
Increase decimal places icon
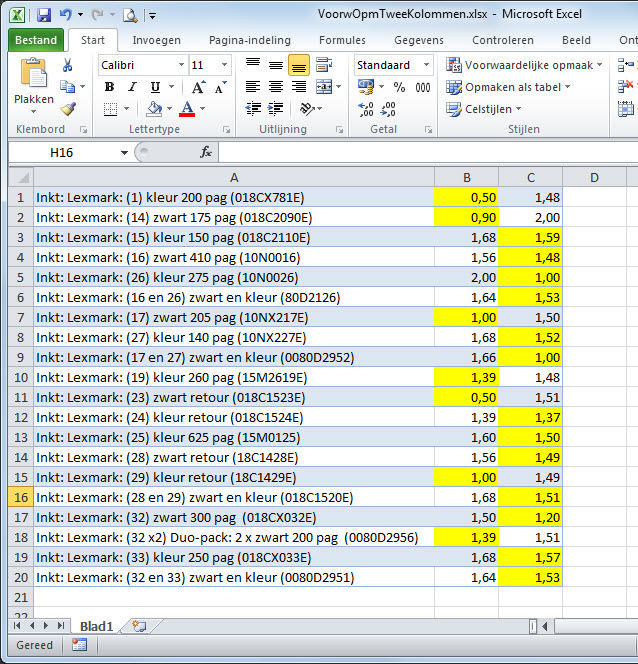366,109
